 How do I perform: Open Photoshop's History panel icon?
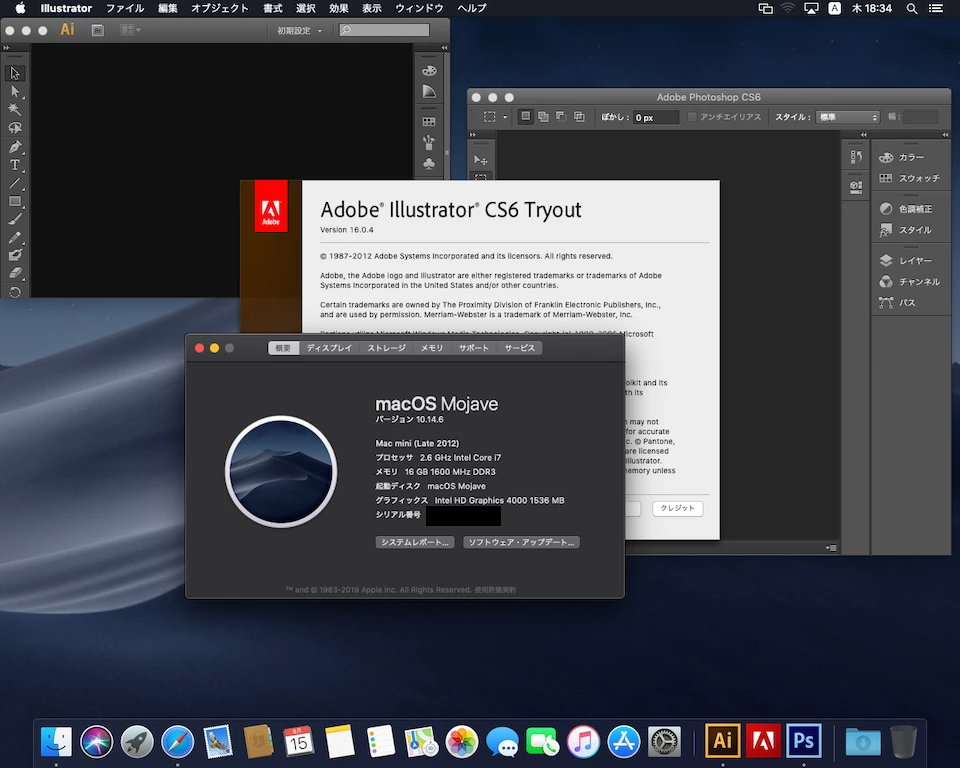[x=856, y=157]
